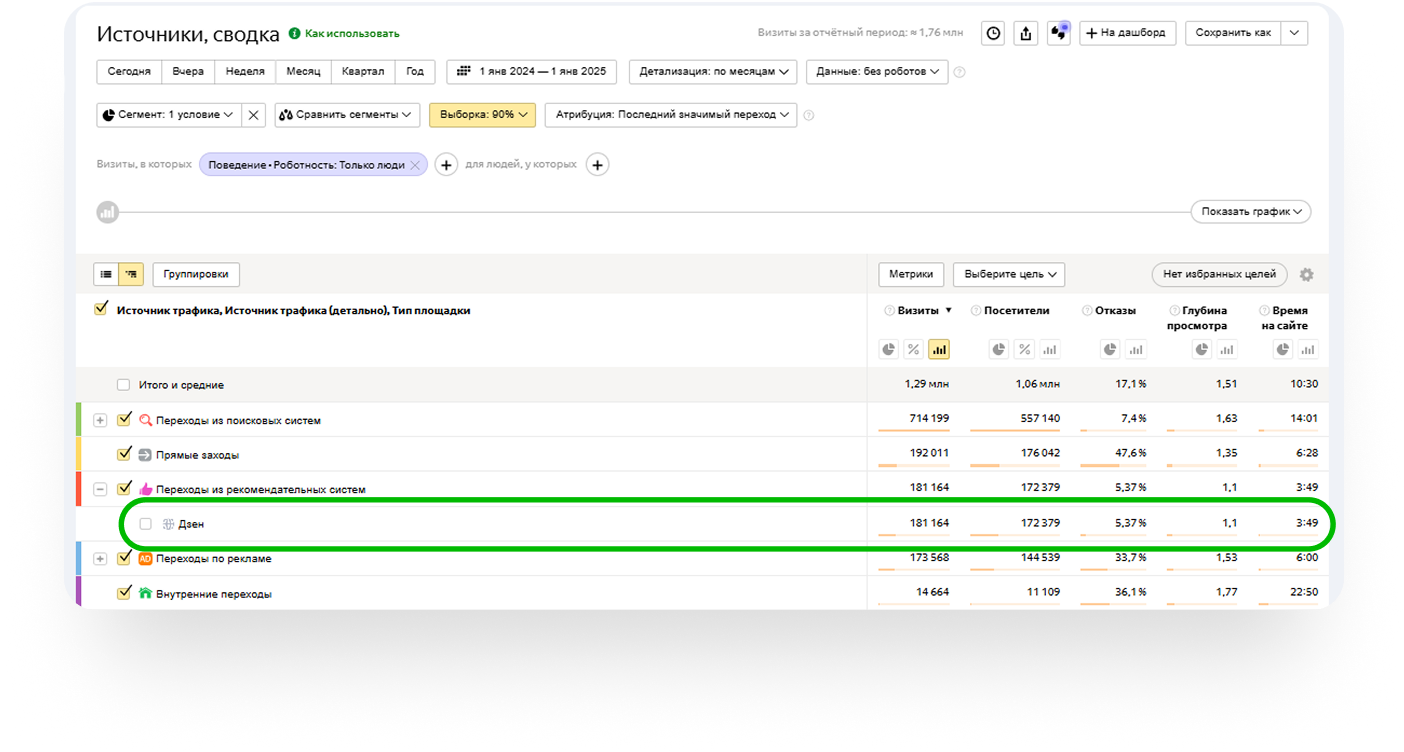The image size is (1404, 752).
Task: Show pie chart for Посетители
Action: (x=999, y=349)
